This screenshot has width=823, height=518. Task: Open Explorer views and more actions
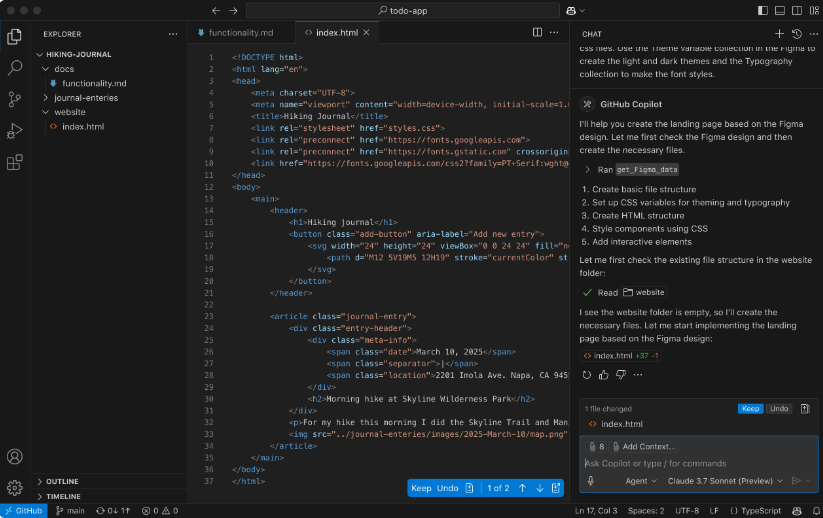pos(173,34)
